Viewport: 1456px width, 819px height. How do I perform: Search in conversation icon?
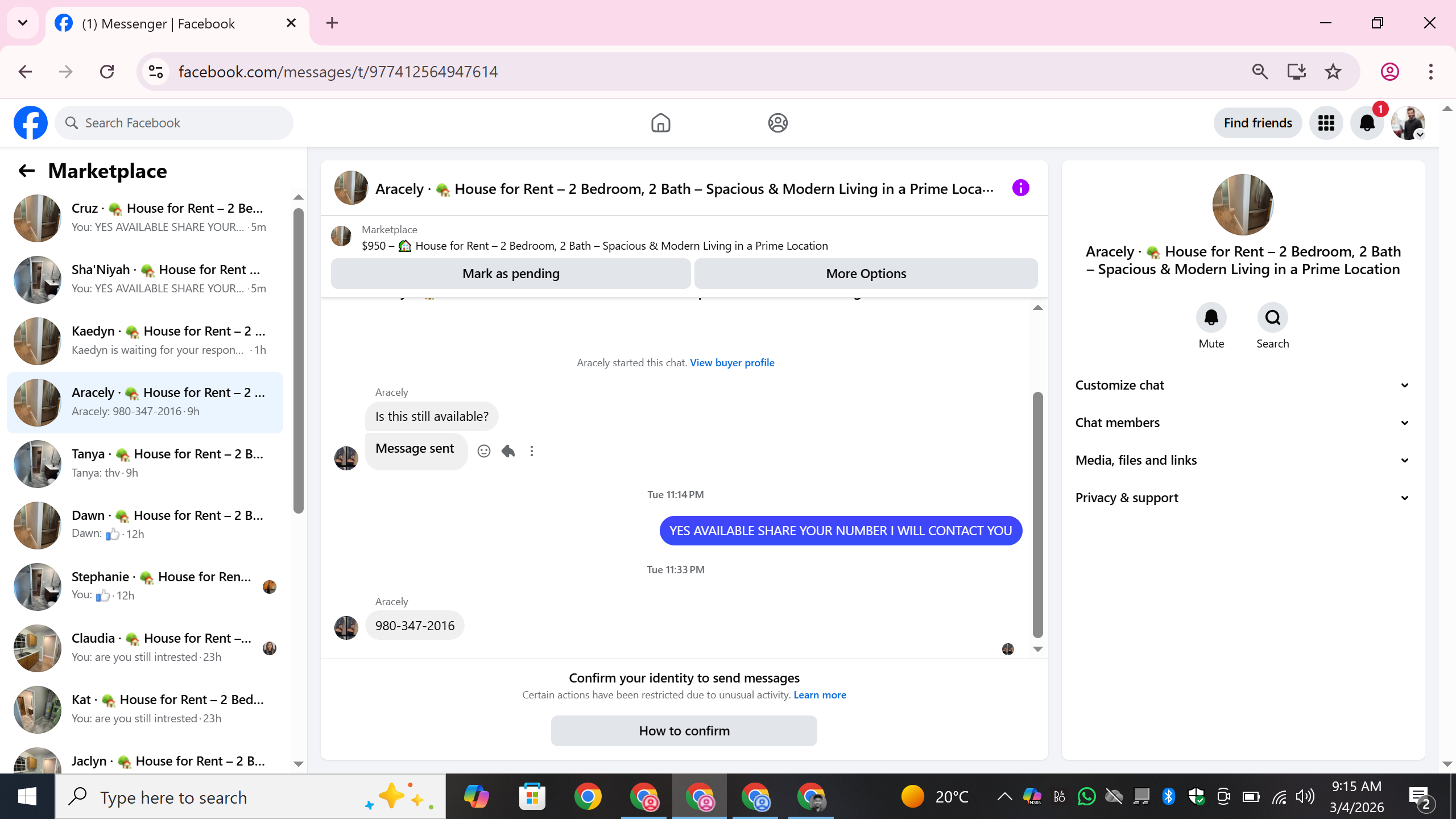[x=1272, y=317]
